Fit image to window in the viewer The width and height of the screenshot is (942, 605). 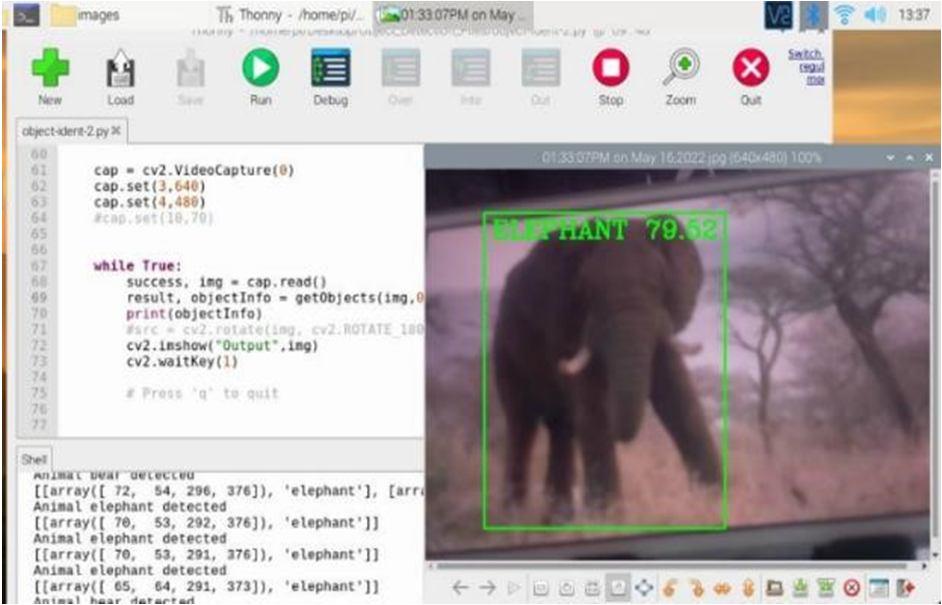point(592,587)
